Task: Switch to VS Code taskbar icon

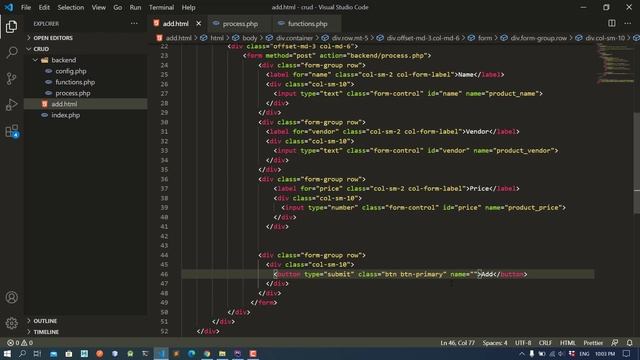Action: tap(161, 353)
